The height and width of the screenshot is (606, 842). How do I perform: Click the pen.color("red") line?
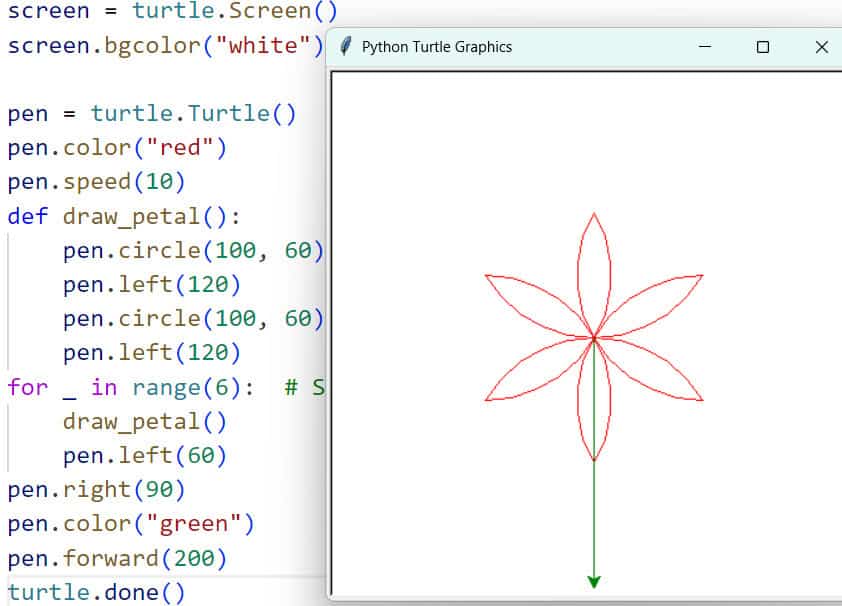pyautogui.click(x=117, y=148)
